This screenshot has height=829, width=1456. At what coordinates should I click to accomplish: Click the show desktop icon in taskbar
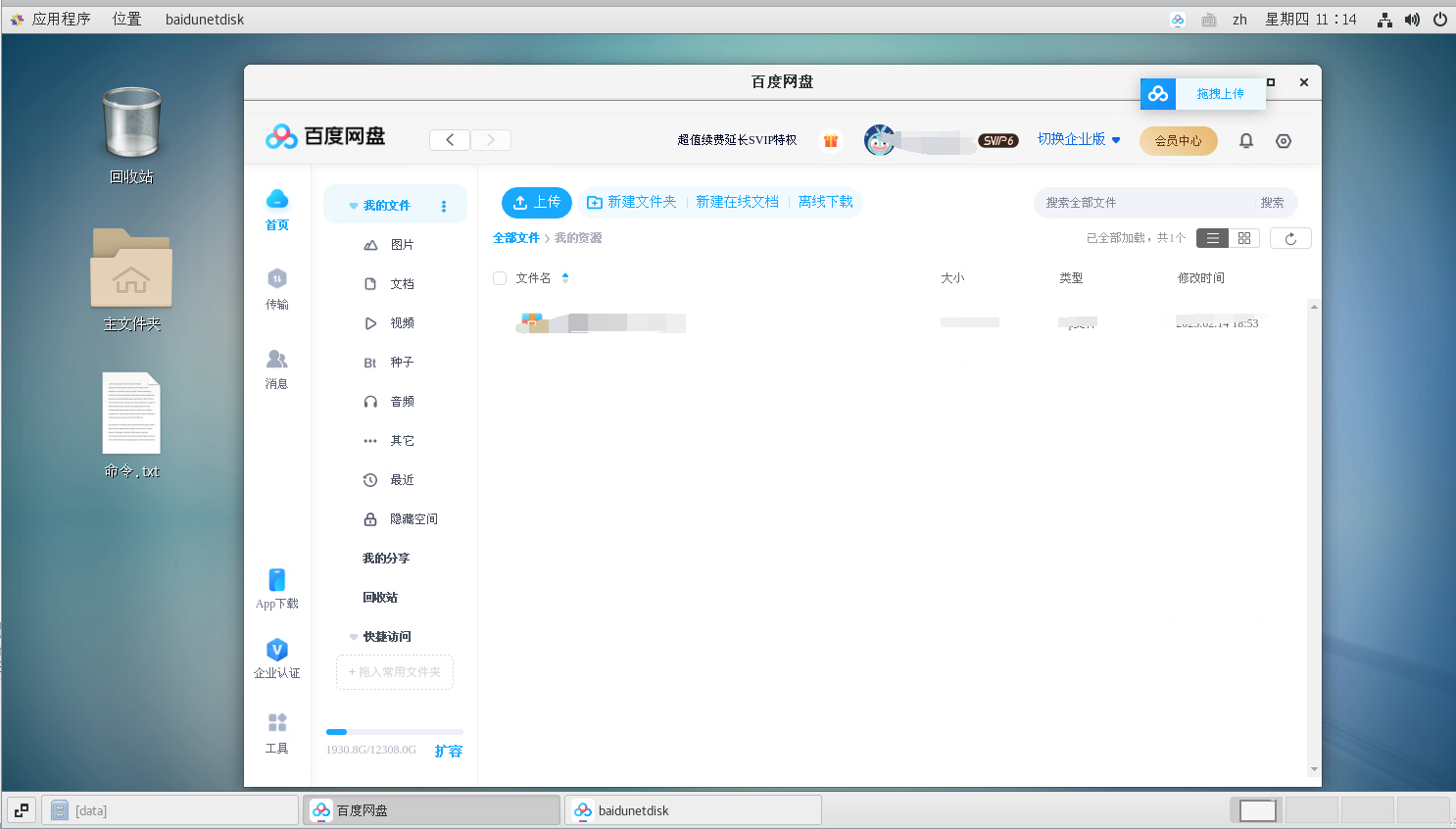(22, 810)
